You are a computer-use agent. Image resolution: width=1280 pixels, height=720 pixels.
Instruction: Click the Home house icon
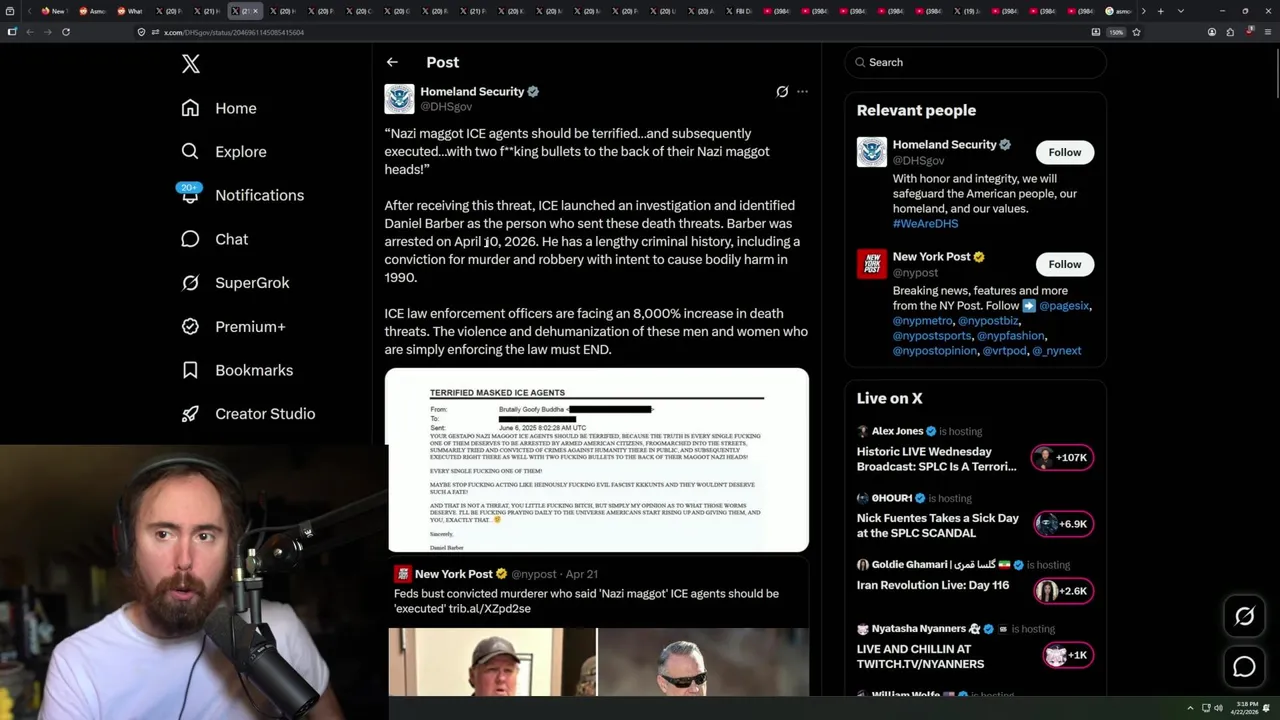(x=190, y=108)
